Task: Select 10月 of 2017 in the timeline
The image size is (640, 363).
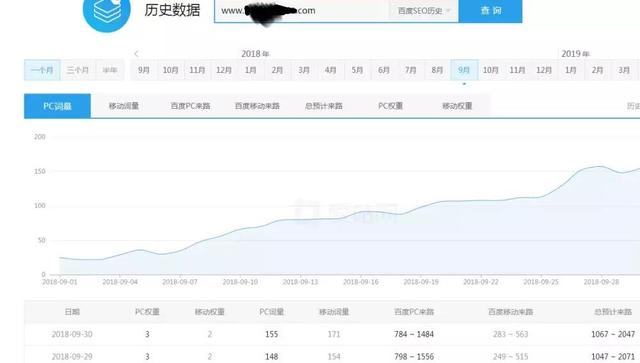Action: point(171,70)
